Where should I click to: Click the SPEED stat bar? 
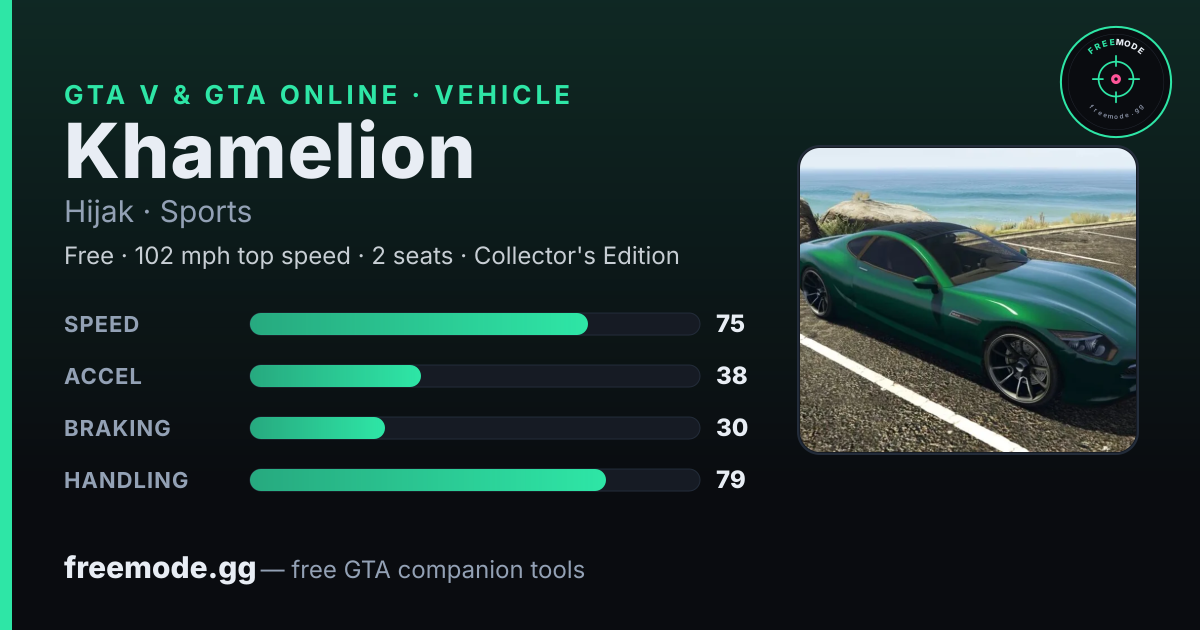474,324
